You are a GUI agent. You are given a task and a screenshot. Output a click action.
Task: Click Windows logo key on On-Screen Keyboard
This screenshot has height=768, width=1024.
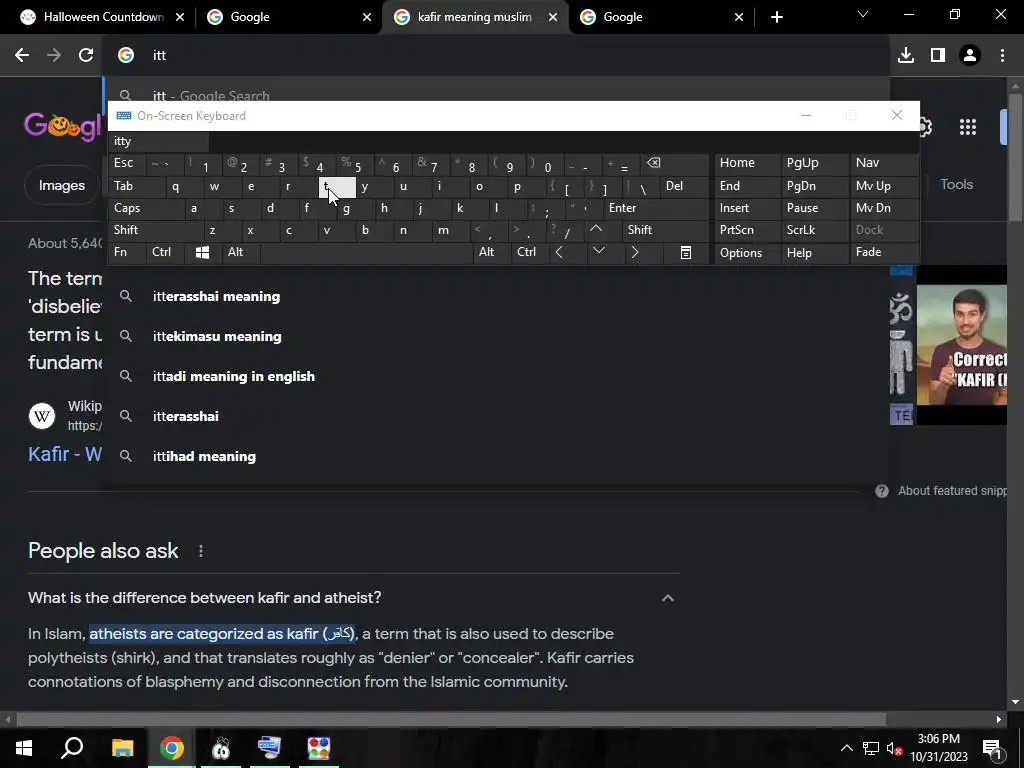tap(202, 252)
